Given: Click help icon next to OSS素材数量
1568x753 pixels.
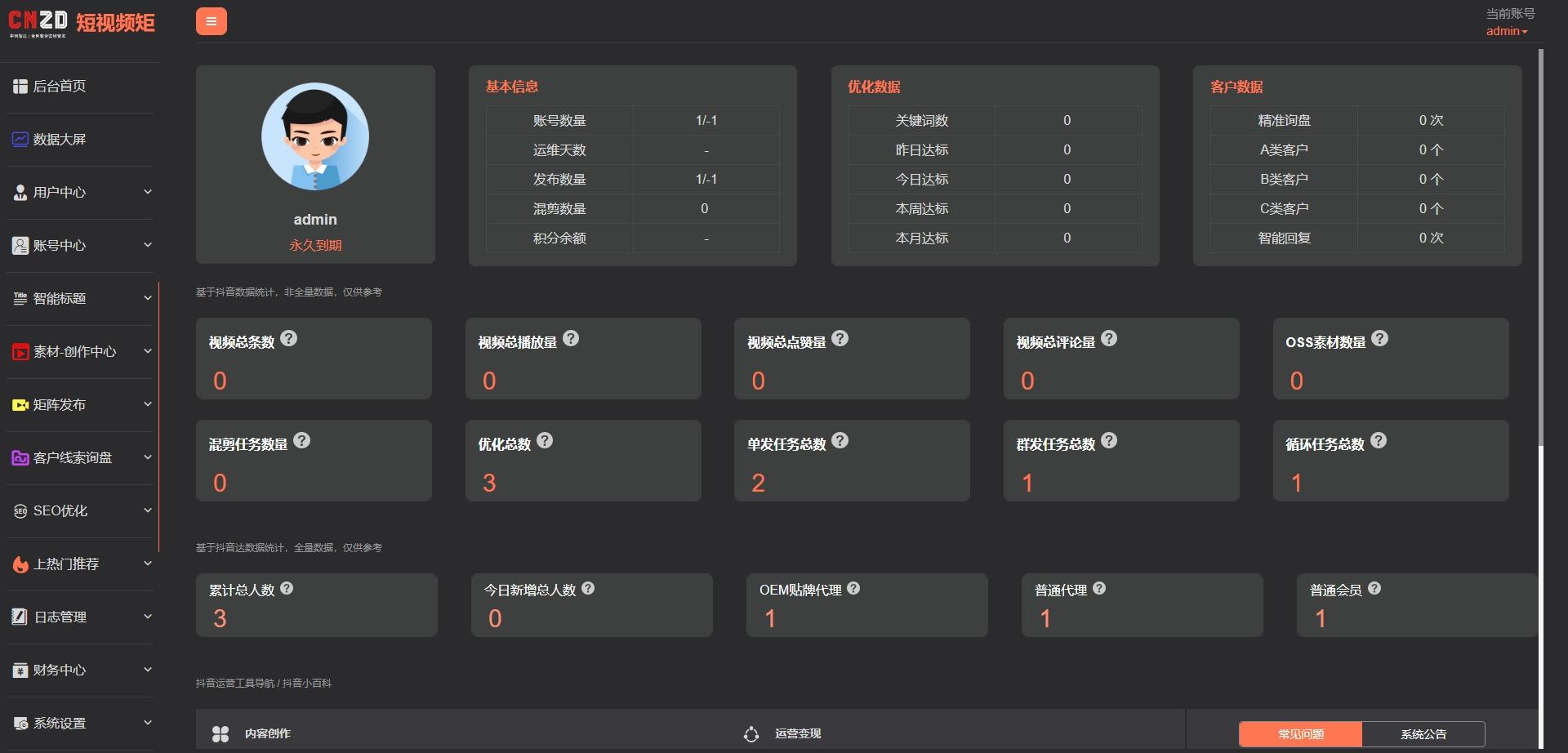Looking at the screenshot, I should click(x=1379, y=339).
